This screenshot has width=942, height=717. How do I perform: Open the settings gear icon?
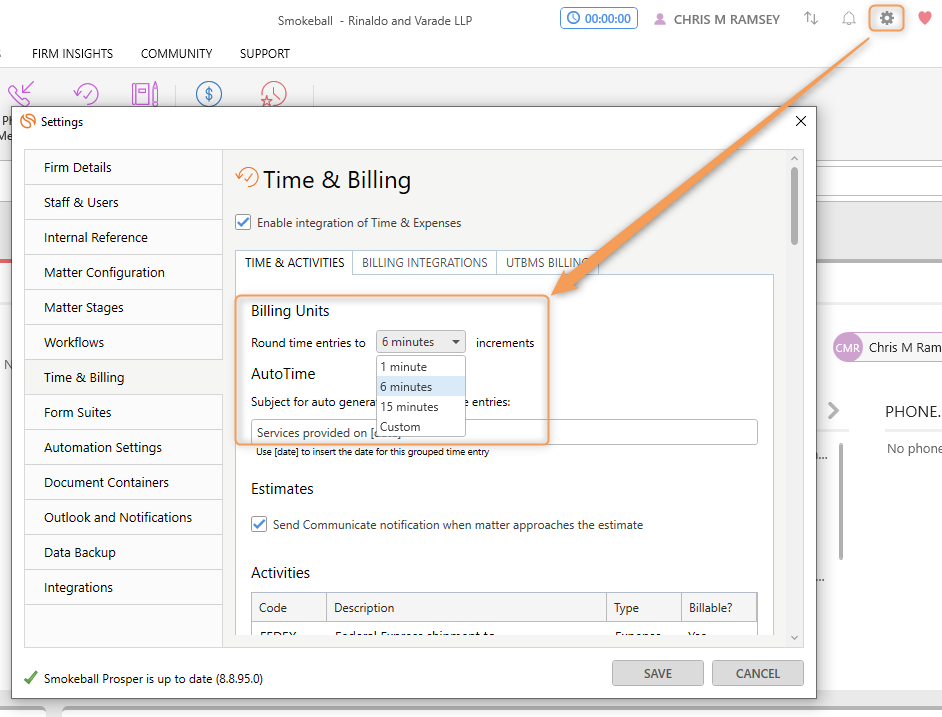(886, 19)
